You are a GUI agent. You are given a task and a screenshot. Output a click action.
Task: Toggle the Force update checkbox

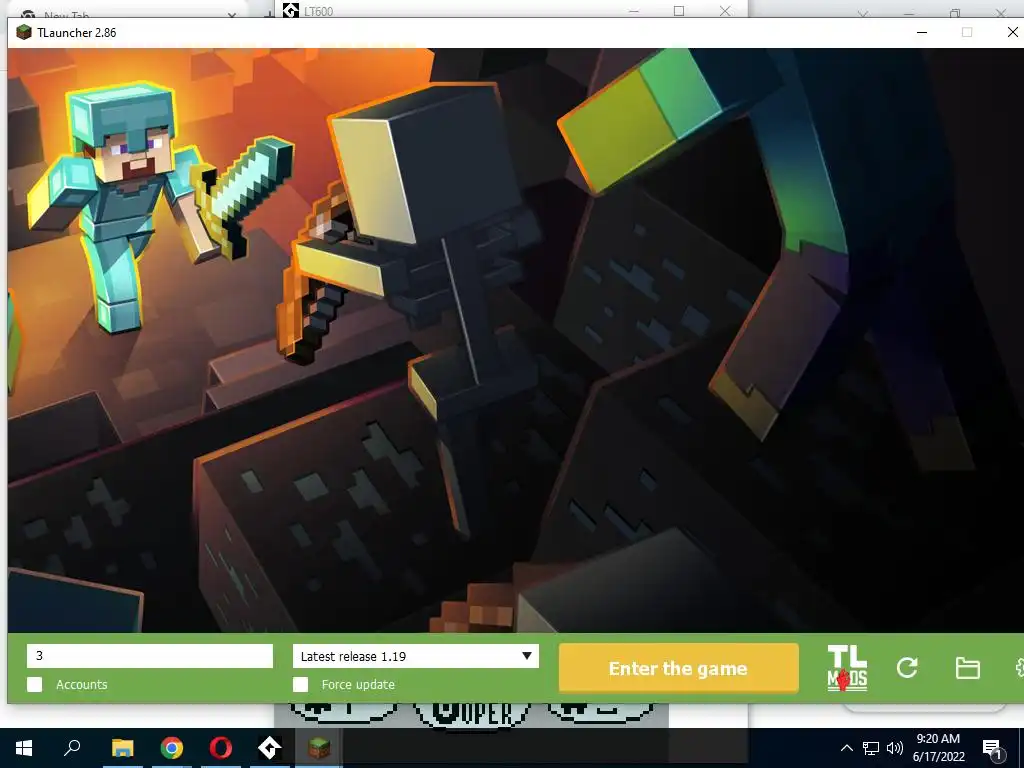pyautogui.click(x=300, y=684)
